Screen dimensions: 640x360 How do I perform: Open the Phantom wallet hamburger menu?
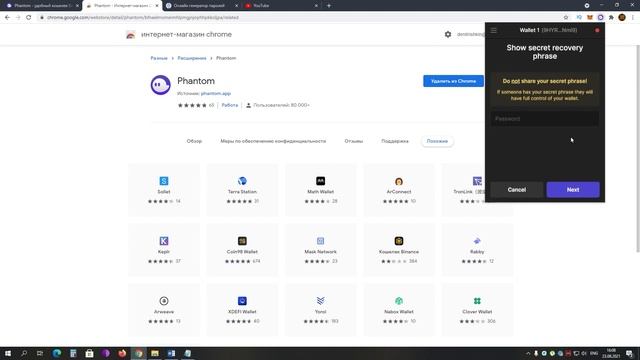[x=493, y=30]
